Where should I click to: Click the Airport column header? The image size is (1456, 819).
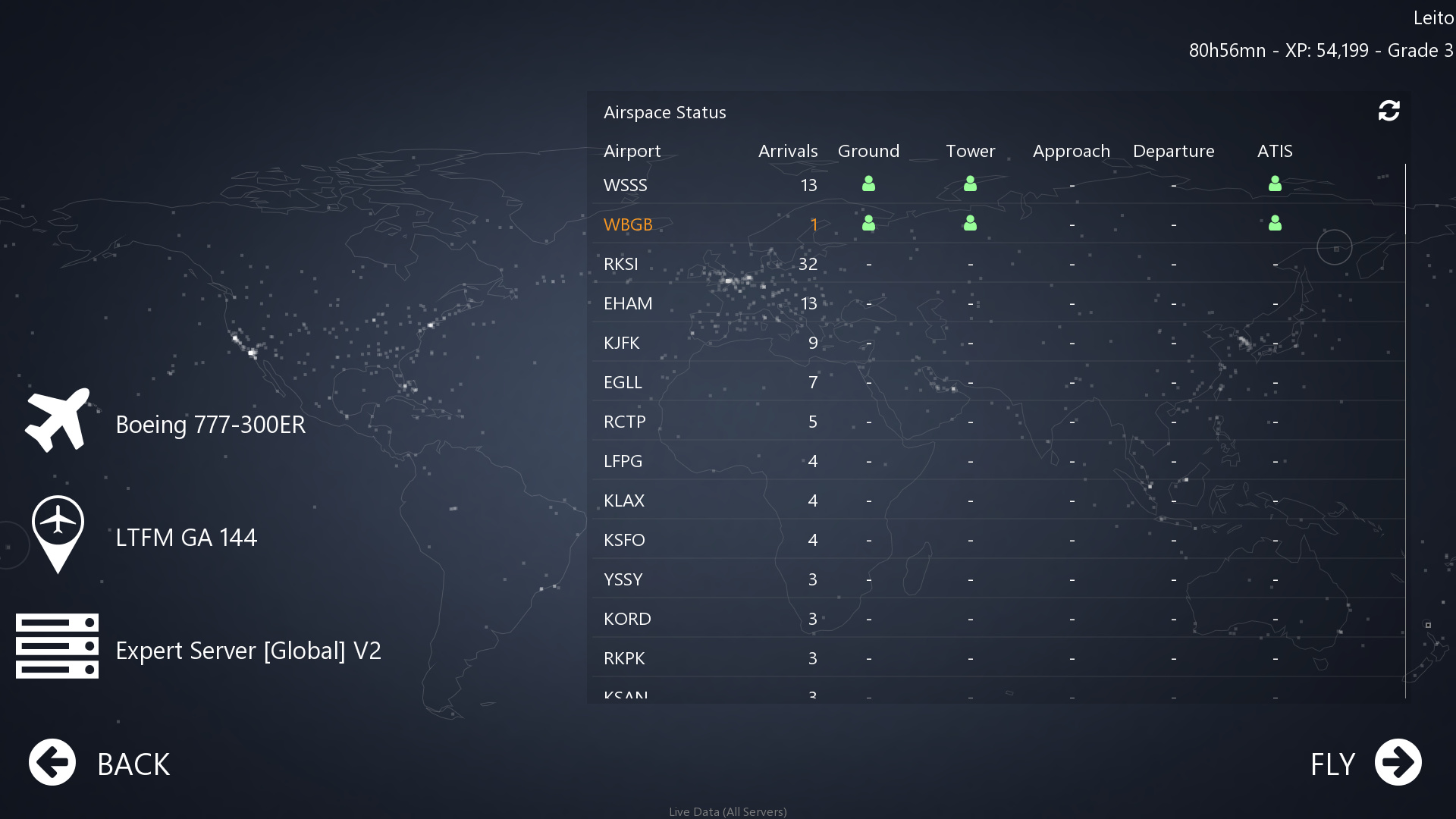tap(632, 151)
